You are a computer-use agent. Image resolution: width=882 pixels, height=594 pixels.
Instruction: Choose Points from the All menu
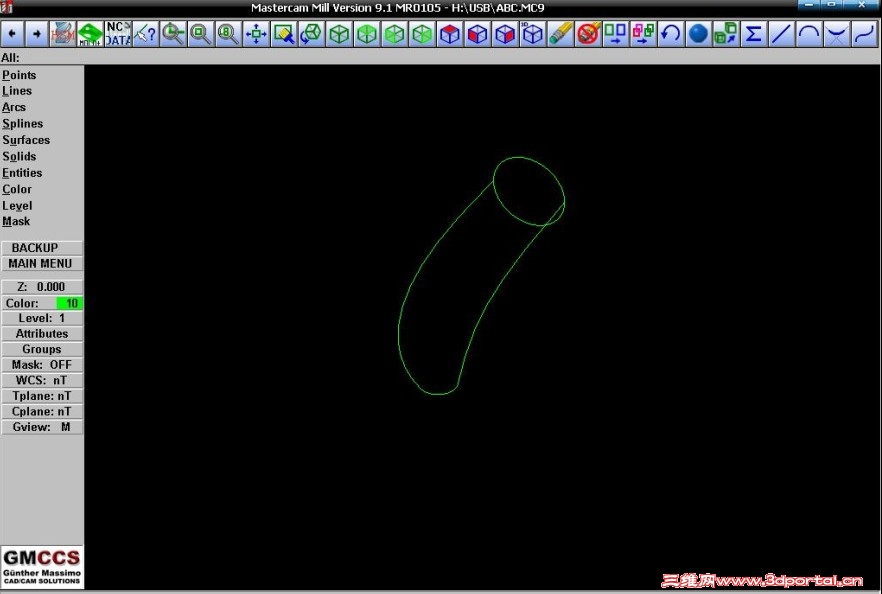coord(19,75)
